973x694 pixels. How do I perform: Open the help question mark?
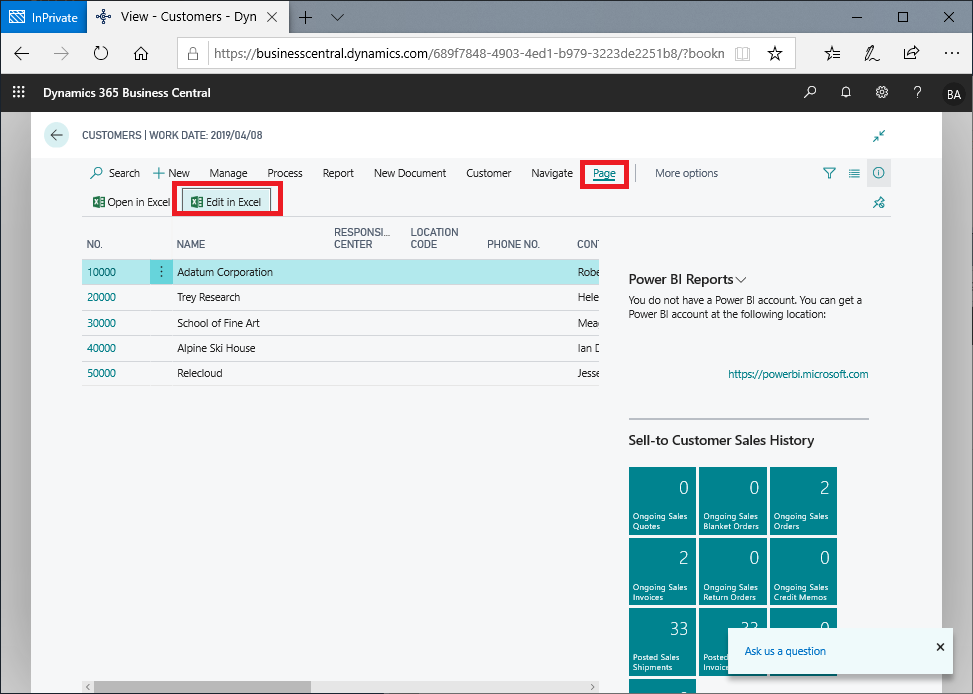(x=917, y=92)
